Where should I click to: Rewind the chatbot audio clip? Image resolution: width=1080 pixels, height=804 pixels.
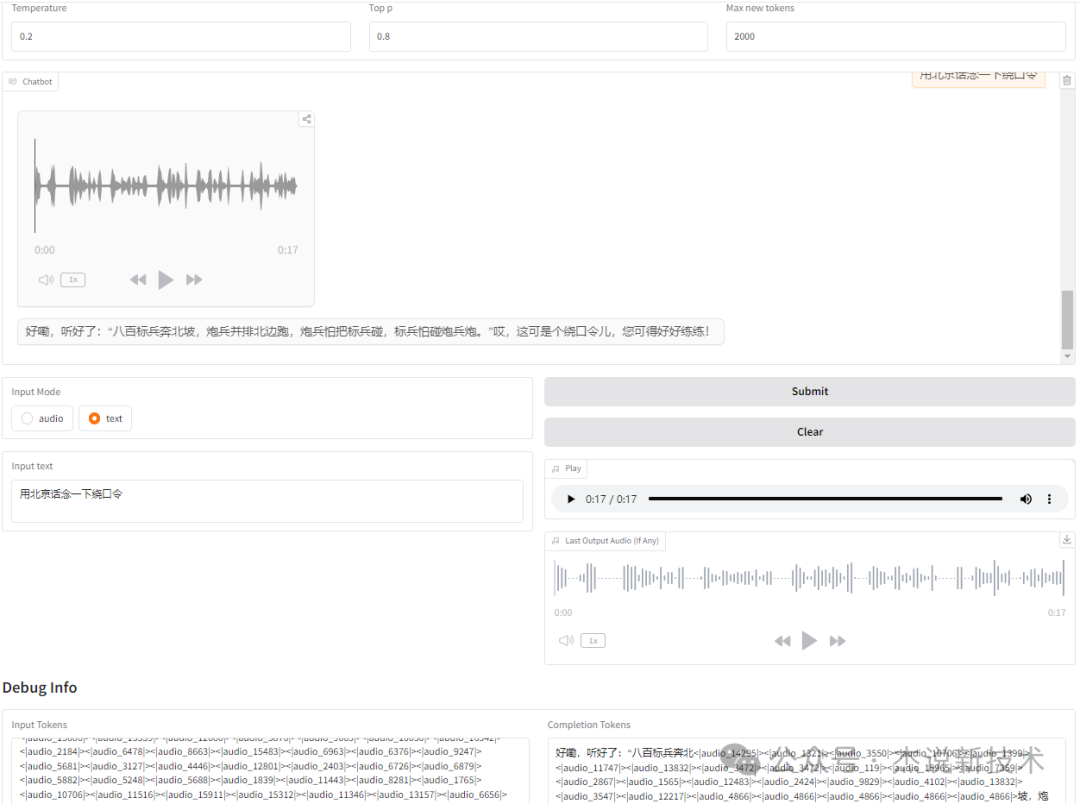click(138, 280)
